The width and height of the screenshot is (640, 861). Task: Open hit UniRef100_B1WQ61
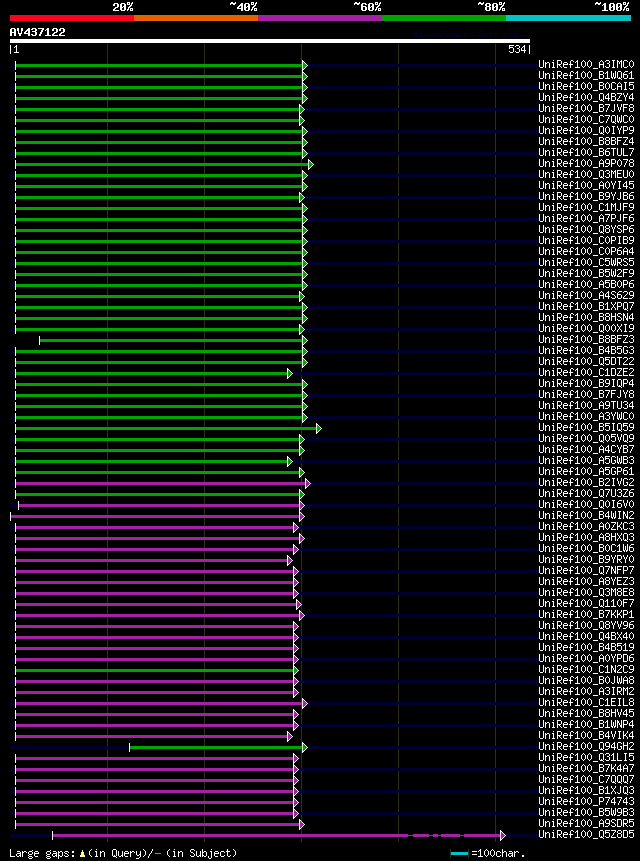click(586, 76)
